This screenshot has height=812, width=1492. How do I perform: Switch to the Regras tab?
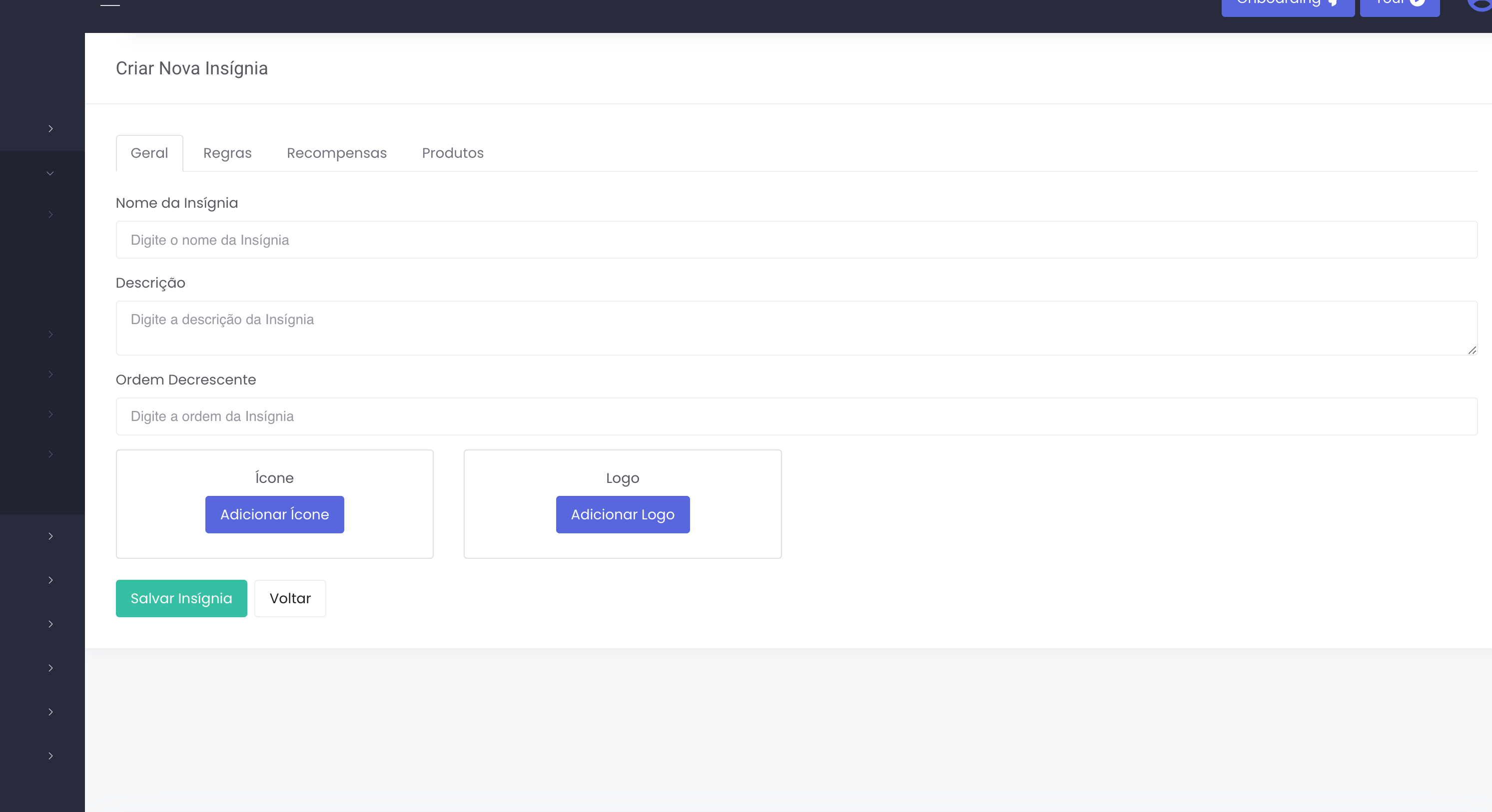pos(227,153)
